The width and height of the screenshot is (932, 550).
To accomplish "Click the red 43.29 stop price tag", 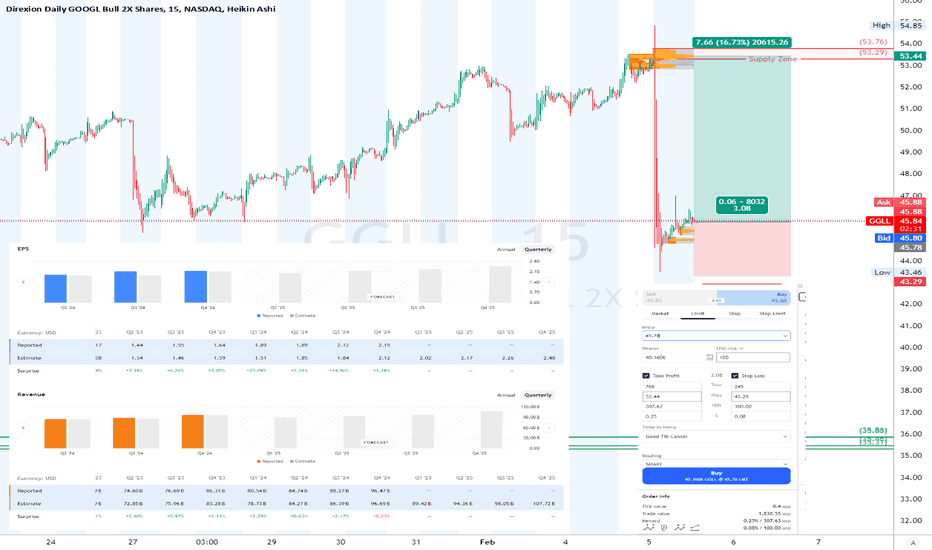I will [x=911, y=281].
